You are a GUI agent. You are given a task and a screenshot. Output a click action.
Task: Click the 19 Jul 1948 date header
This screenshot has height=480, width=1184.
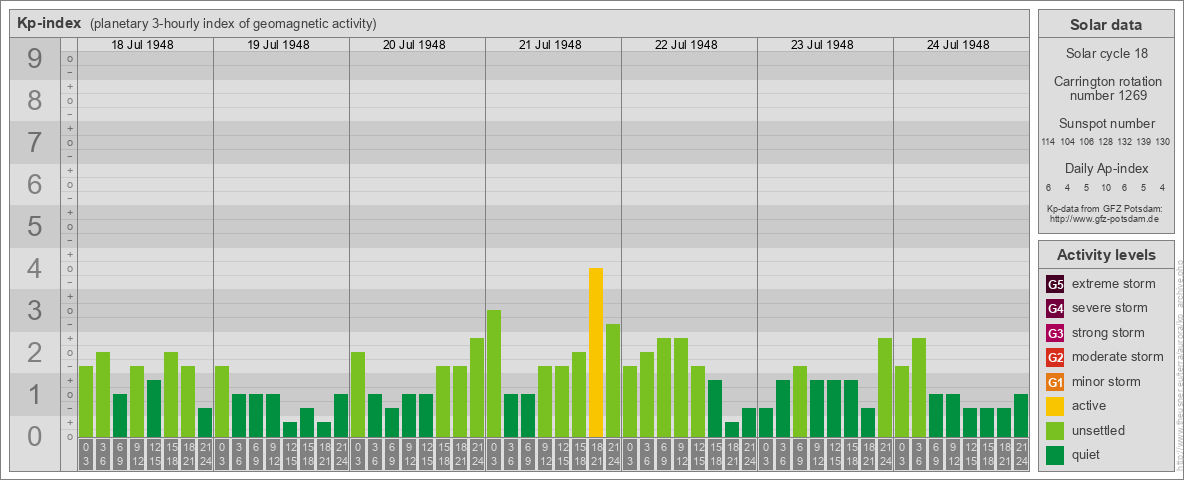[279, 45]
